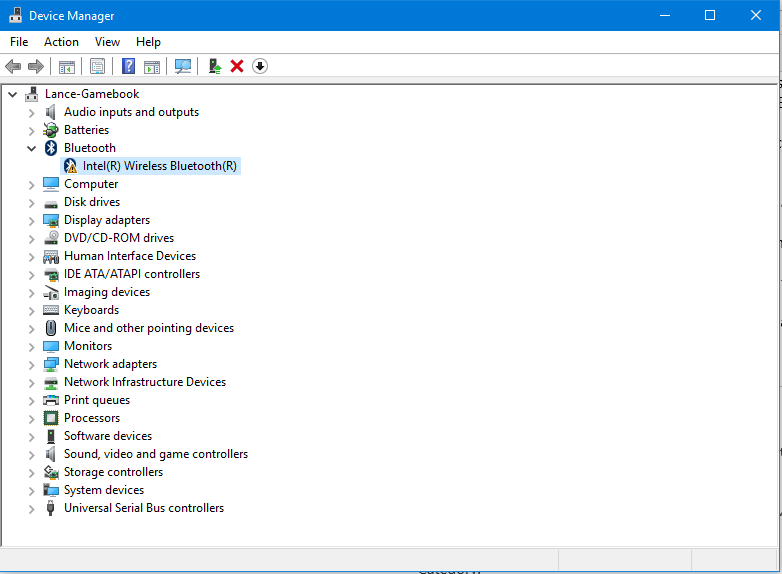Click the DVD/CD-ROM drives disc icon
The width and height of the screenshot is (782, 574).
51,238
